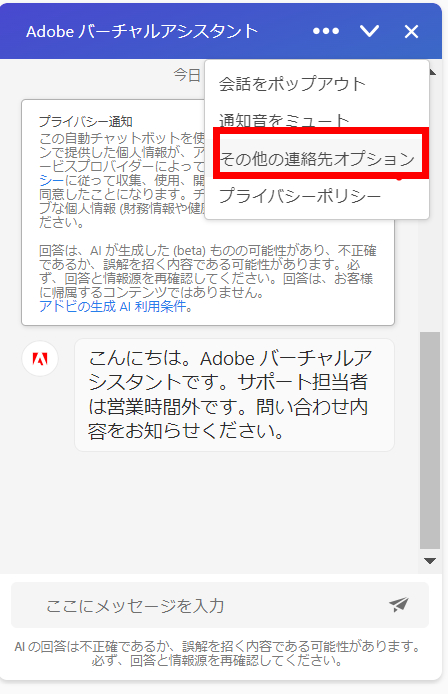Open プライバシーポリシー menu entry
448x694 pixels.
300,196
